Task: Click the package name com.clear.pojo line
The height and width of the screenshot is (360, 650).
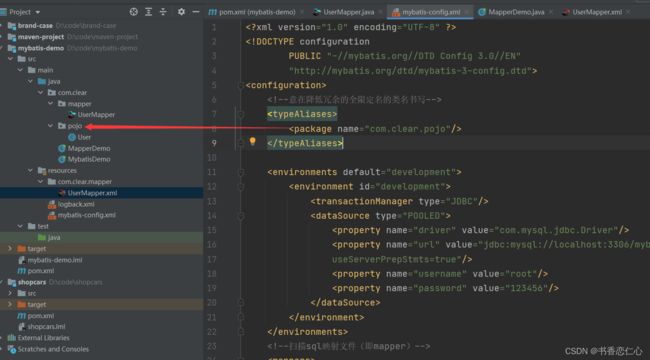Action: [375, 129]
